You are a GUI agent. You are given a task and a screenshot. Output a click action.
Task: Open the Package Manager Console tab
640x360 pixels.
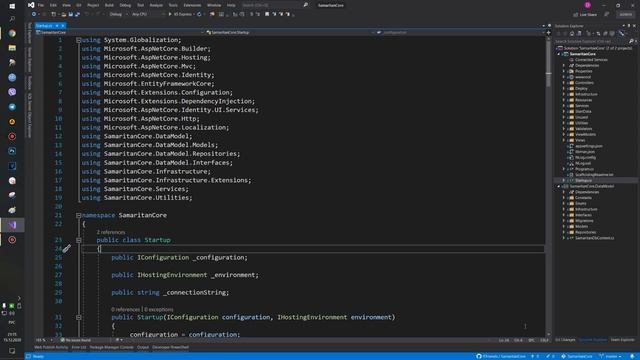[111, 347]
